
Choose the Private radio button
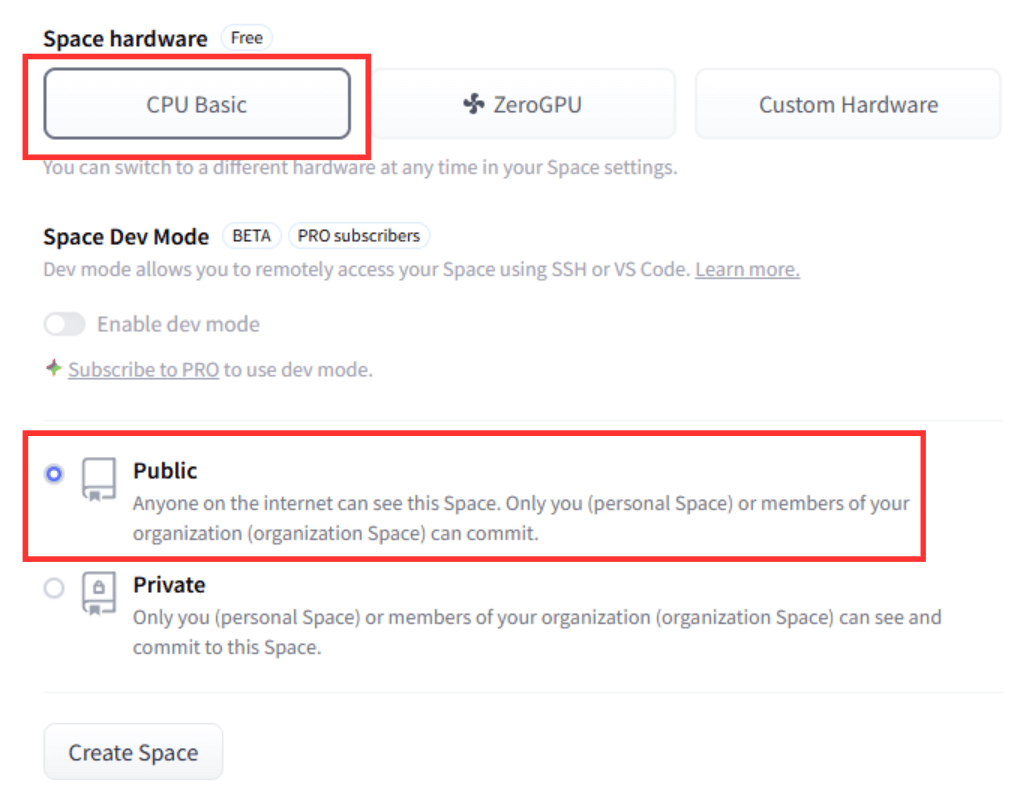pos(54,588)
